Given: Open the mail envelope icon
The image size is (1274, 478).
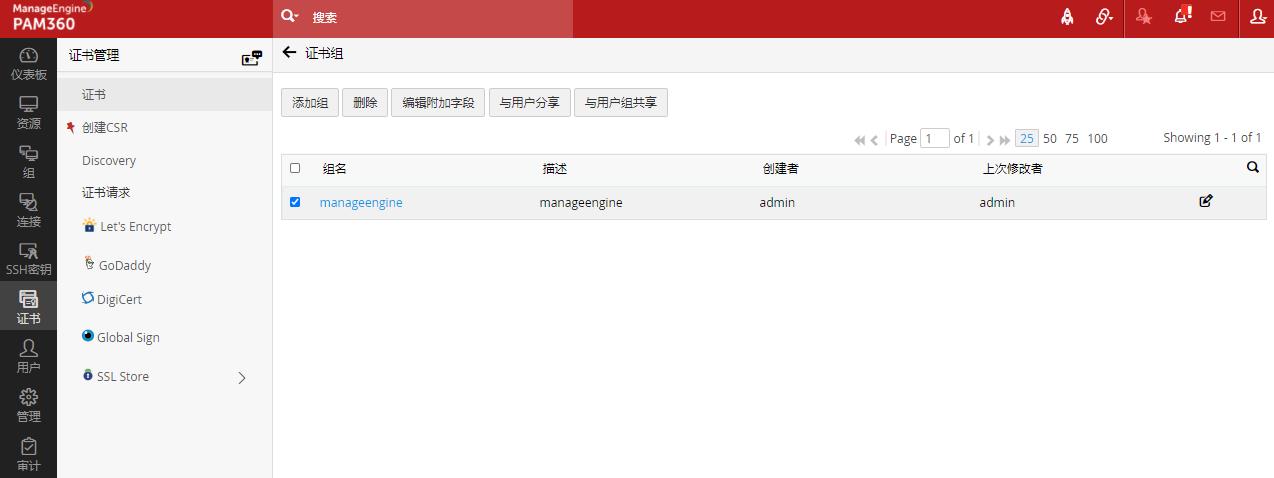Looking at the screenshot, I should coord(1218,16).
